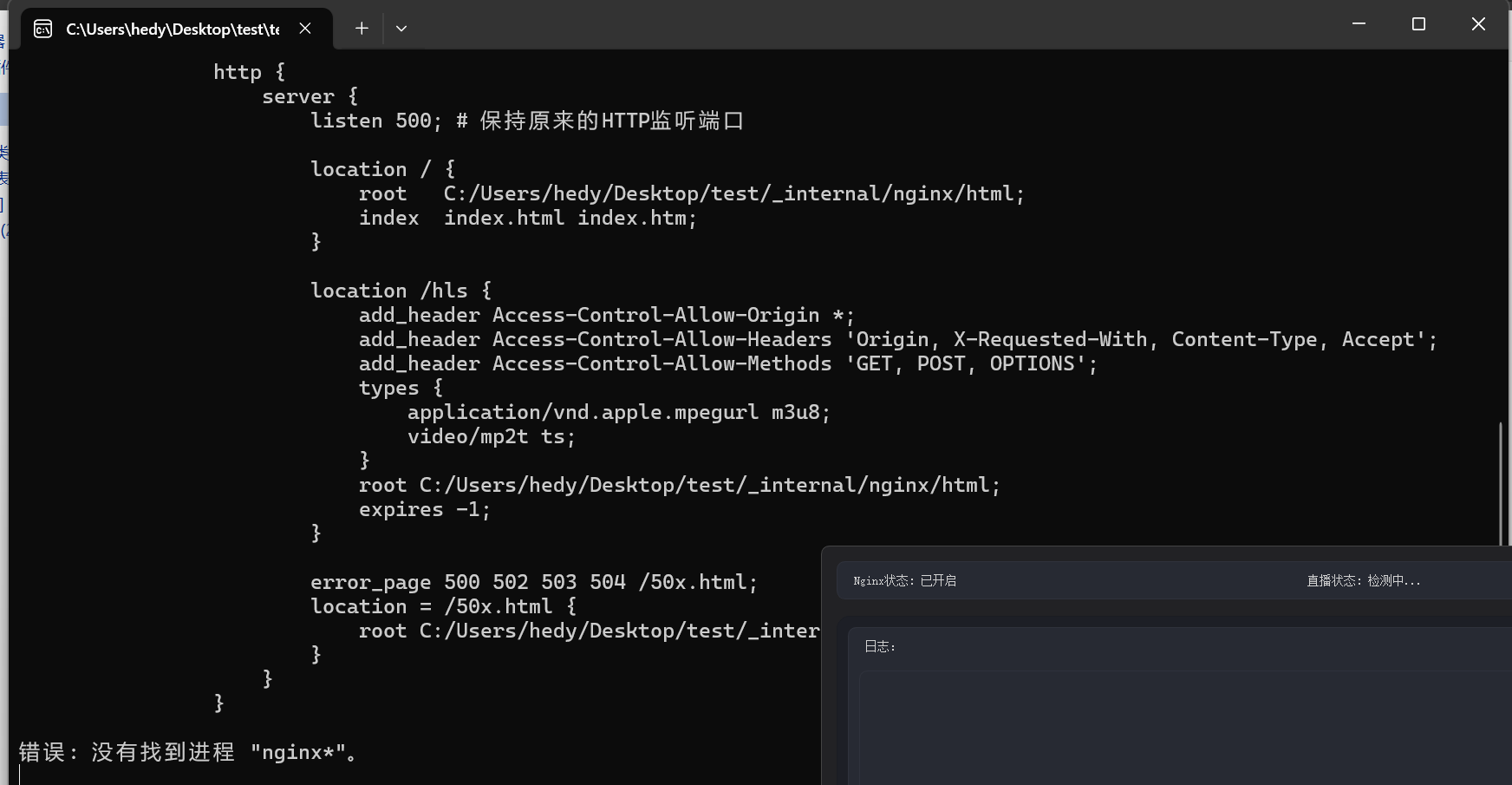Click the 'application/vnd.apple.mpegurl m3u8;' line

(x=618, y=412)
